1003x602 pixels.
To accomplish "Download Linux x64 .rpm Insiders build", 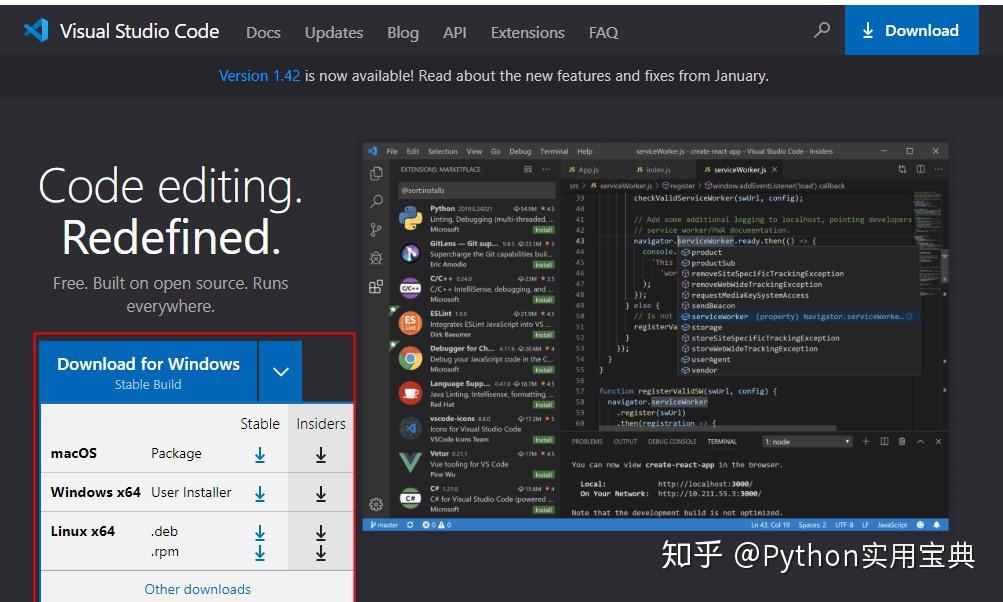I will coord(321,552).
